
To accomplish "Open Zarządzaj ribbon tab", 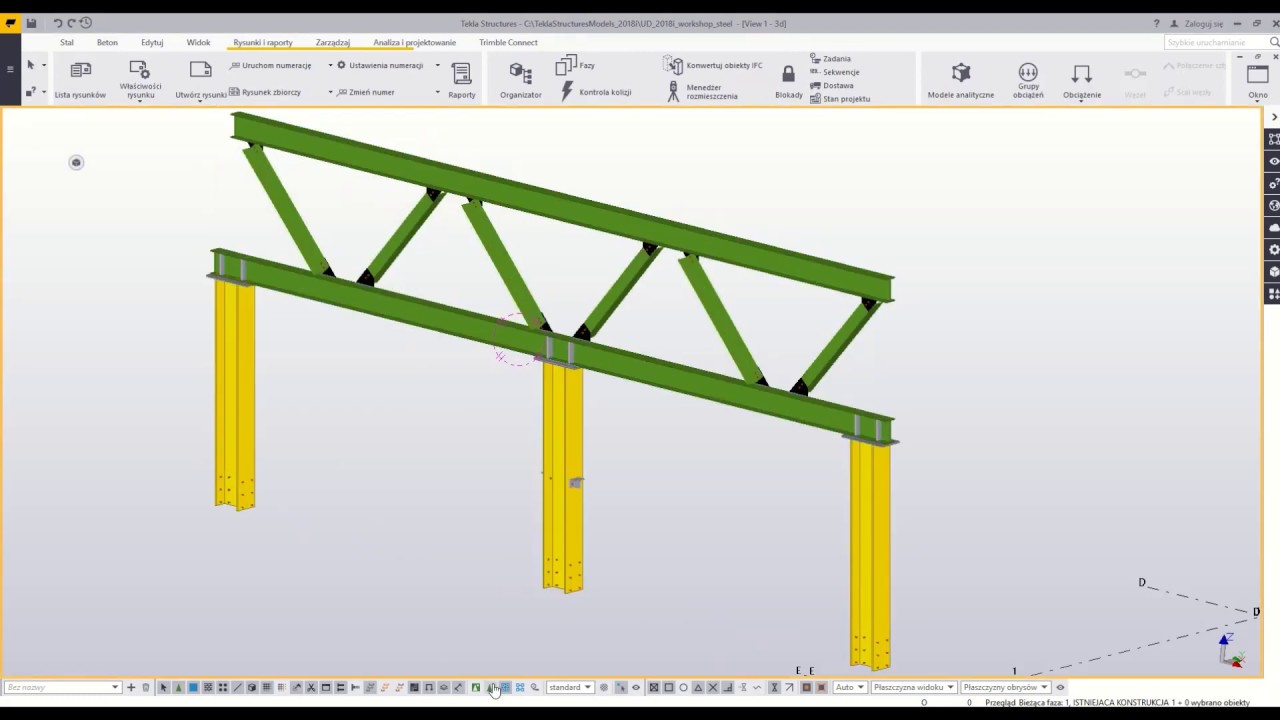I will point(332,42).
